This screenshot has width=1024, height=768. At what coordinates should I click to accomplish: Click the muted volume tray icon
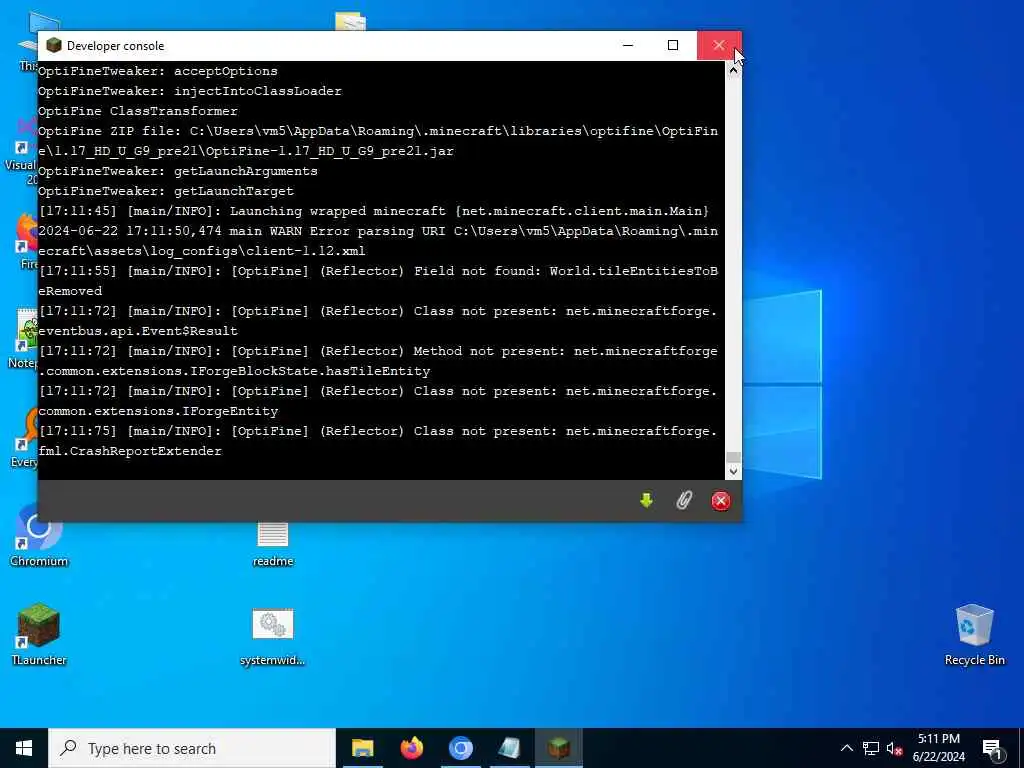coord(894,749)
